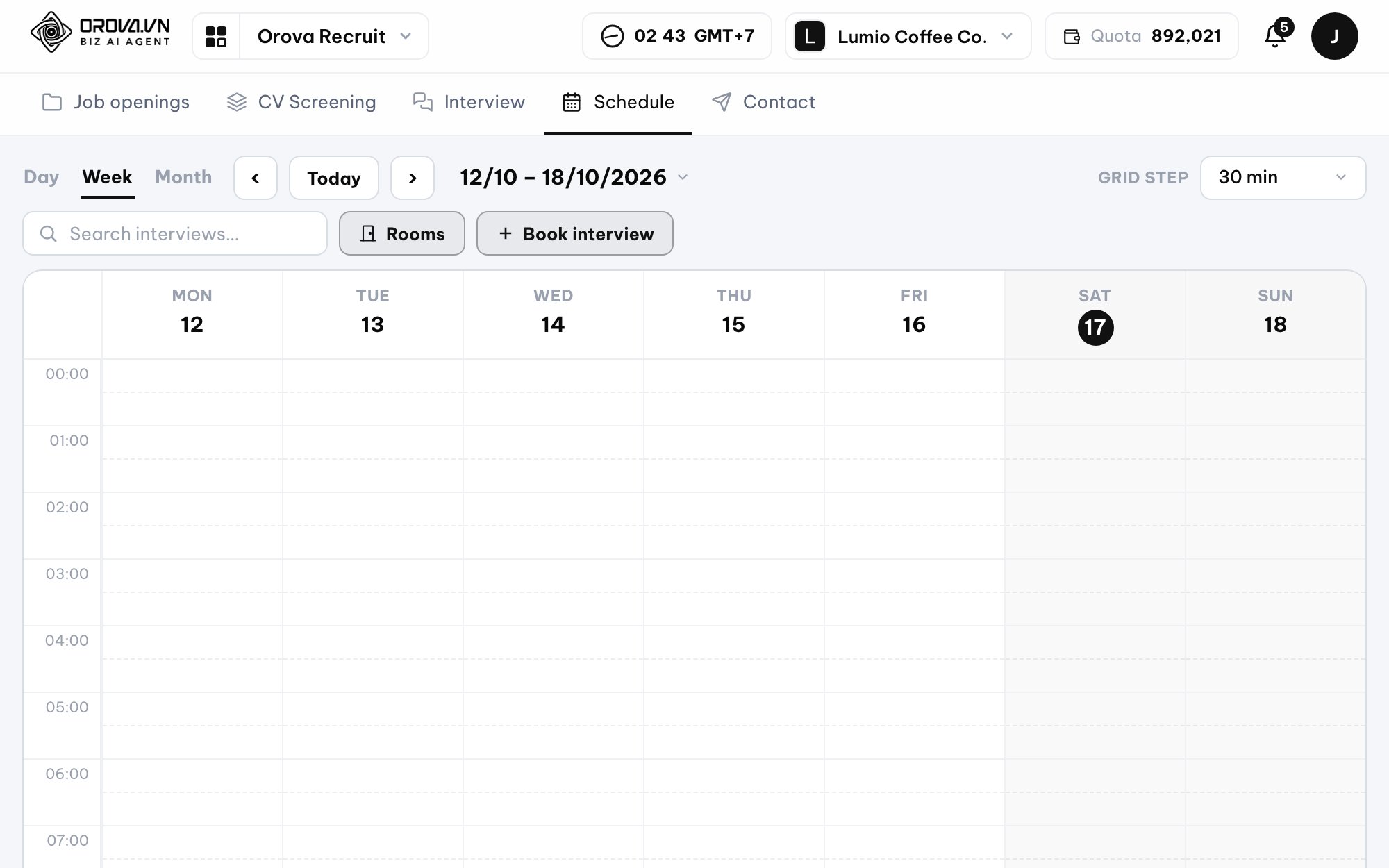The width and height of the screenshot is (1389, 868).
Task: Open the user avatar J menu
Action: pos(1334,36)
